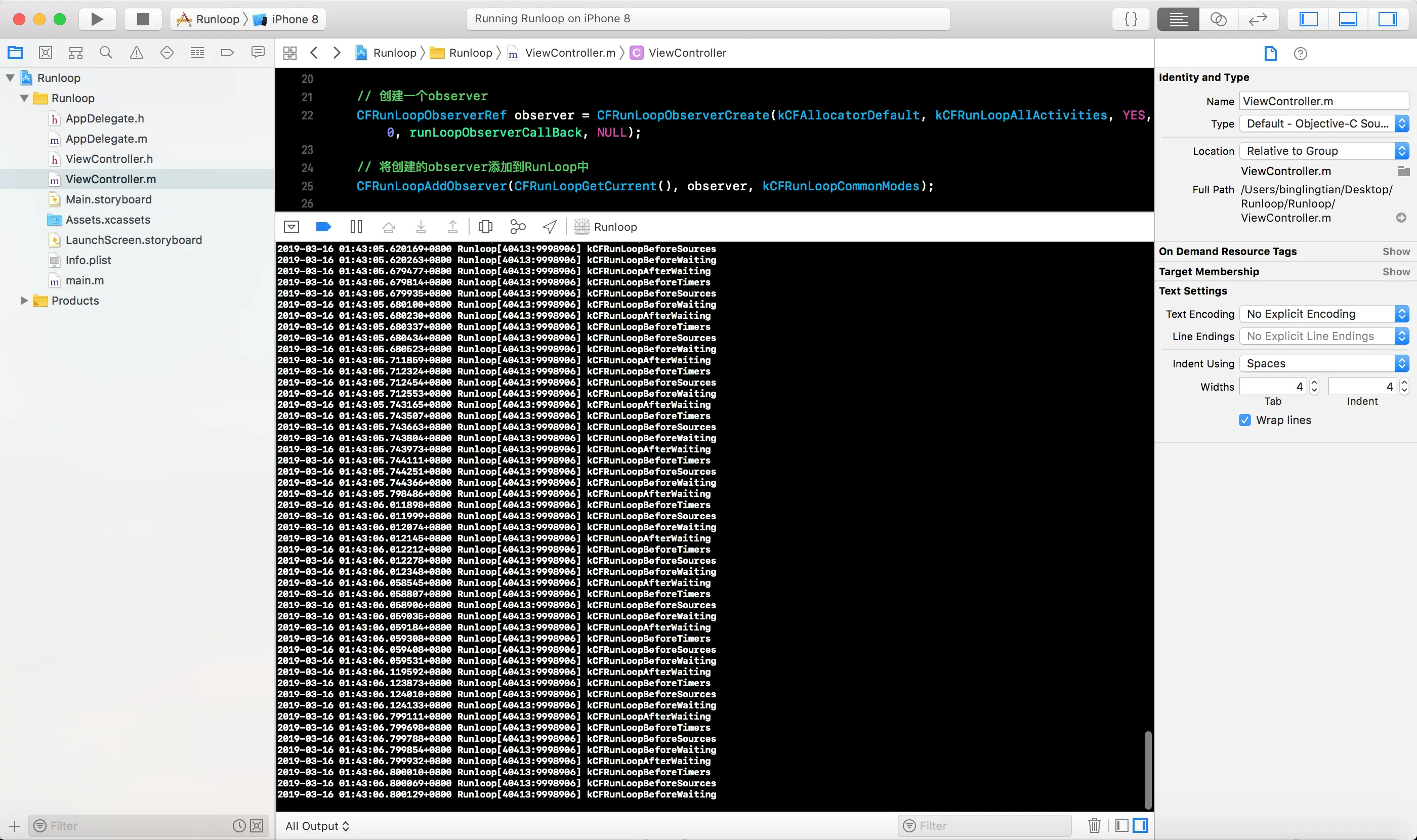
Task: Pause program execution in debug bar
Action: [356, 227]
